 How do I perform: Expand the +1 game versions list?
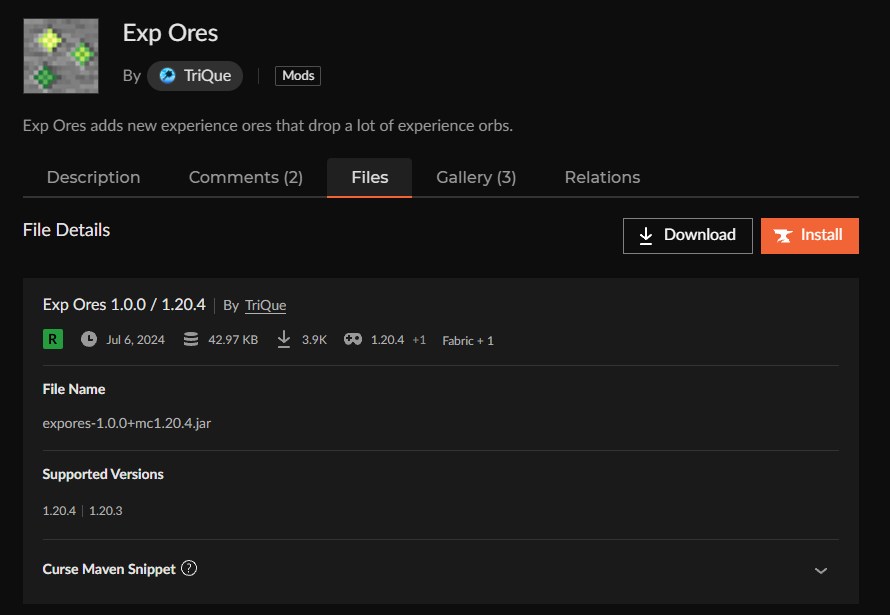tap(419, 340)
